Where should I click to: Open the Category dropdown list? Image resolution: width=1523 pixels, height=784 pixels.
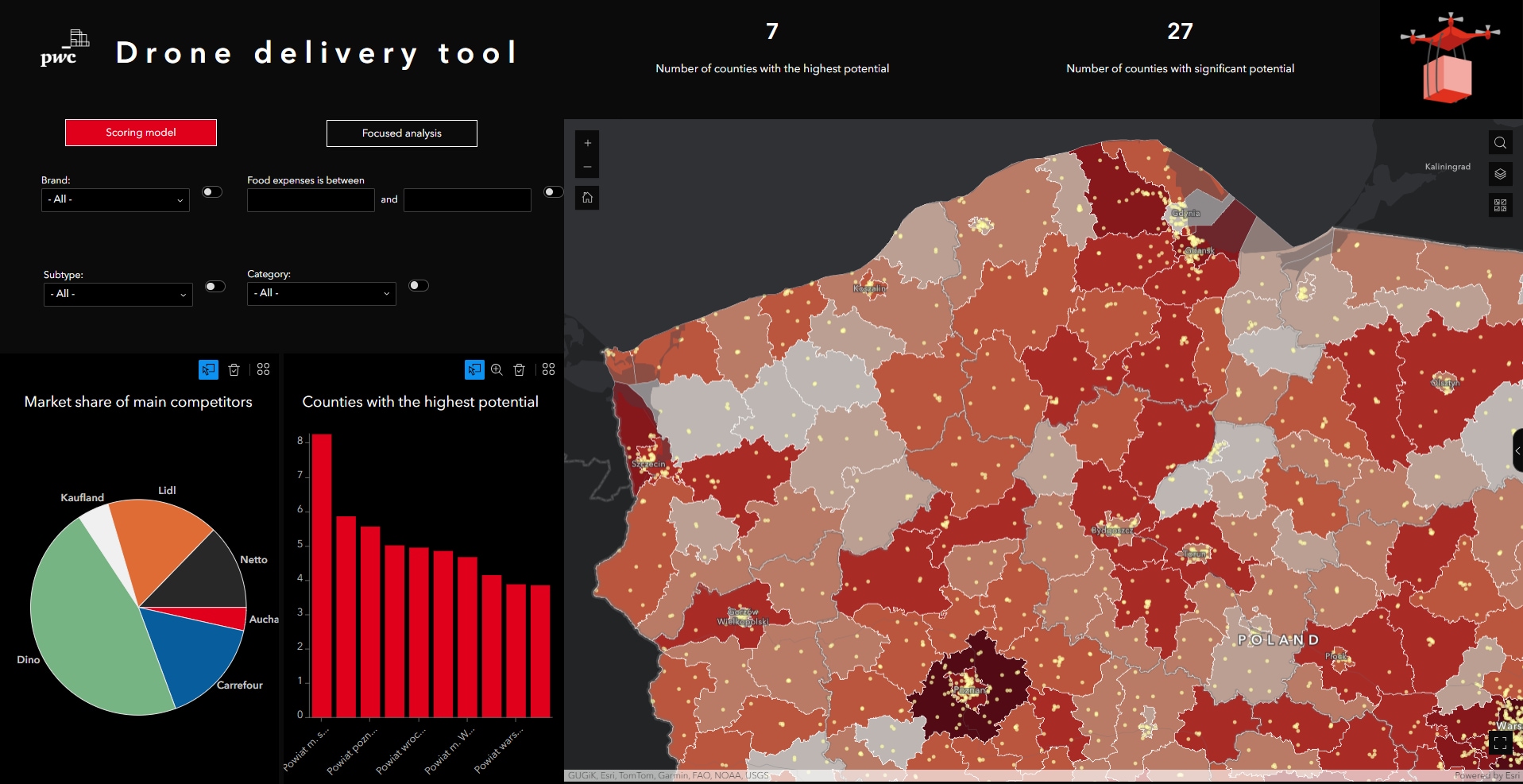(x=321, y=293)
